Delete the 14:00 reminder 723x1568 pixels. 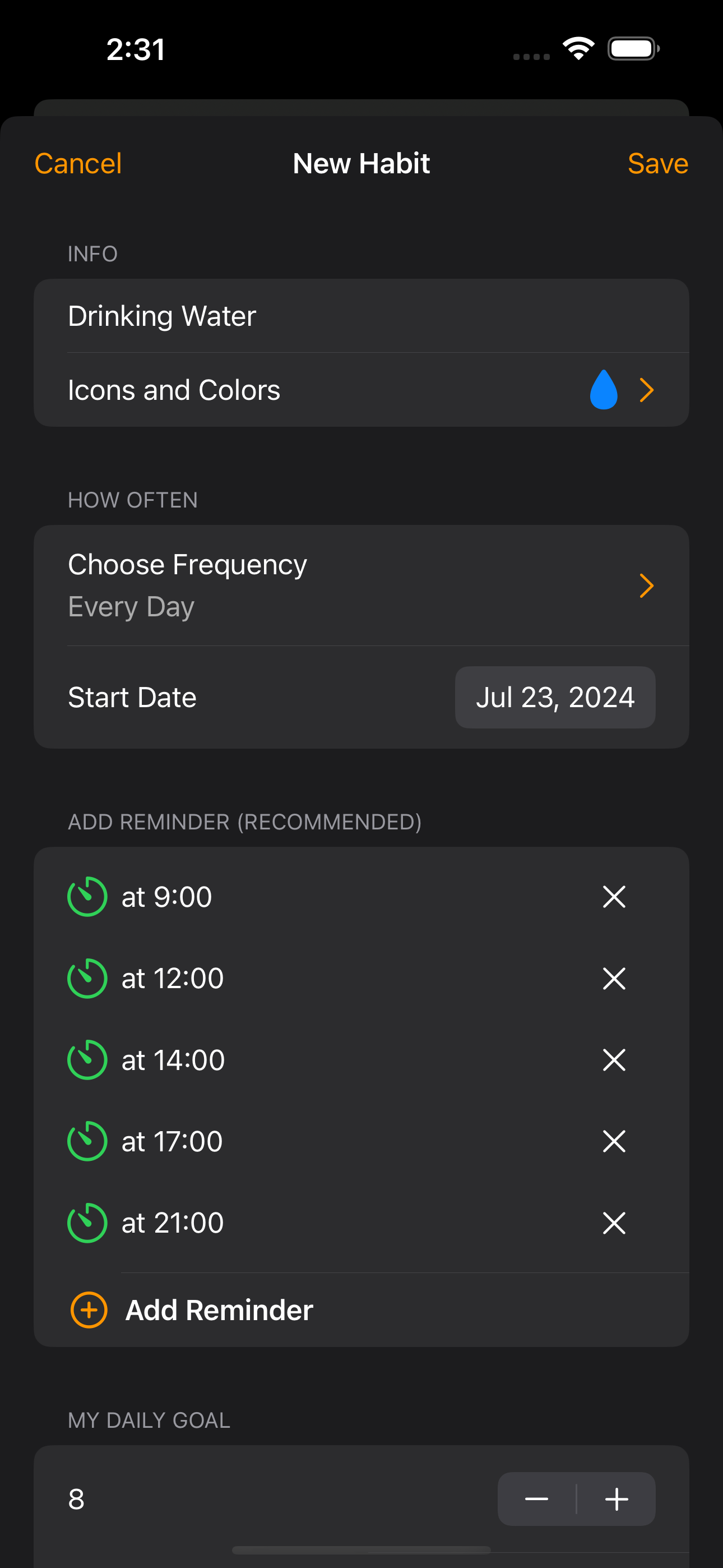(x=614, y=1060)
